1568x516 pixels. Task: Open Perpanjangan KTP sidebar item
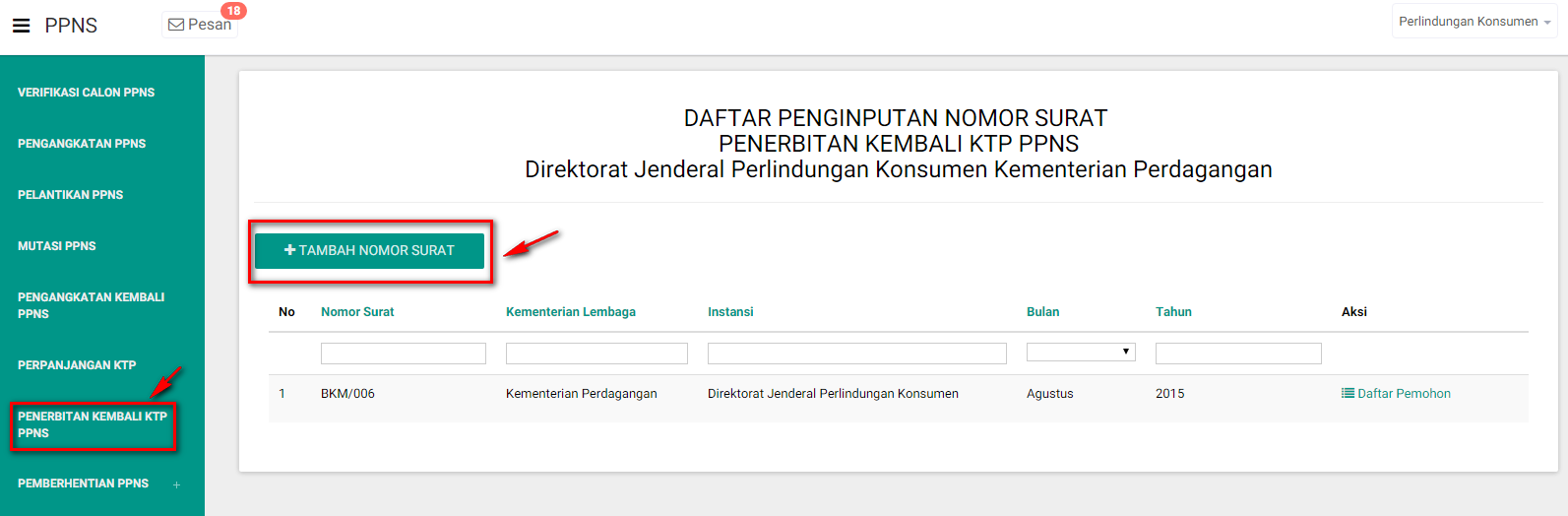[x=77, y=365]
